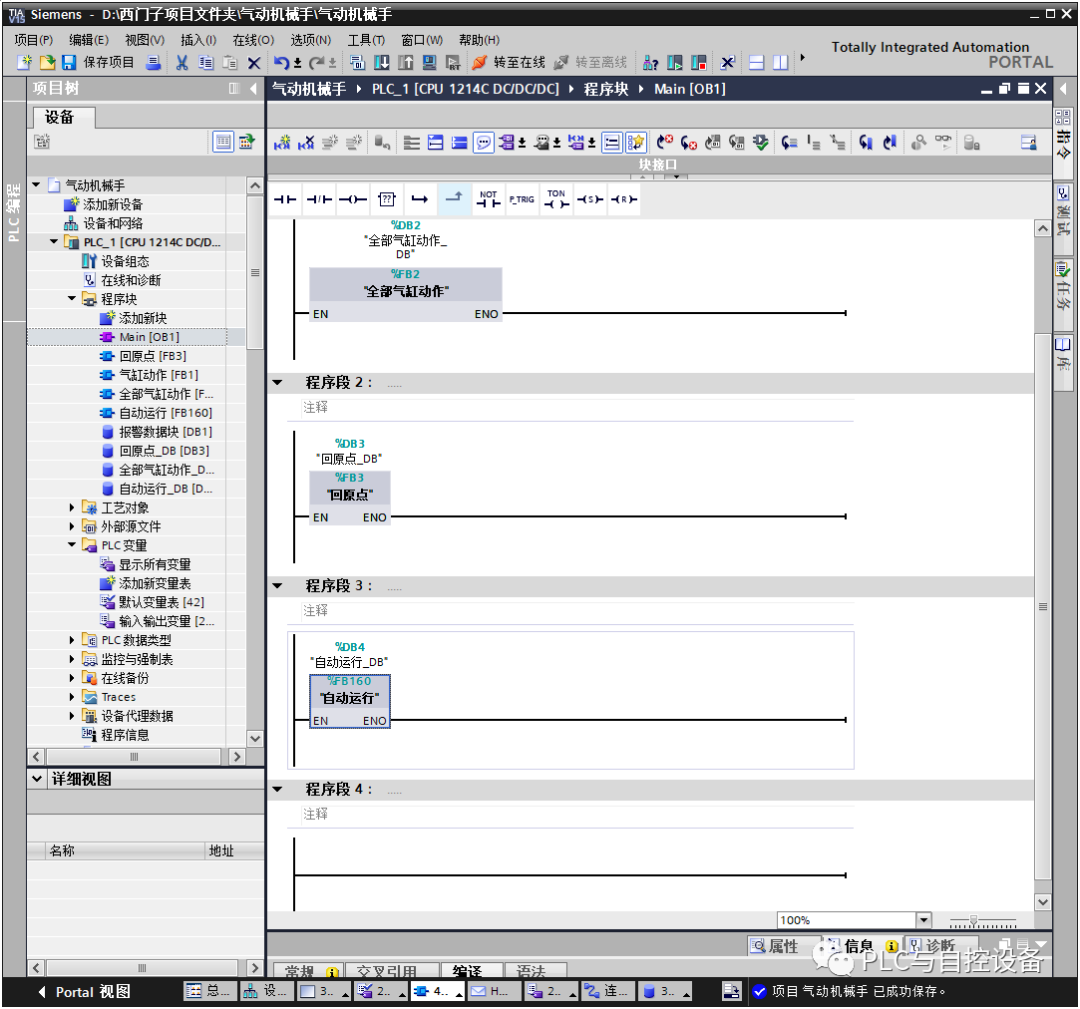Viewport: 1080px width, 1009px height.
Task: Insert the NOT contact instruction
Action: click(488, 200)
